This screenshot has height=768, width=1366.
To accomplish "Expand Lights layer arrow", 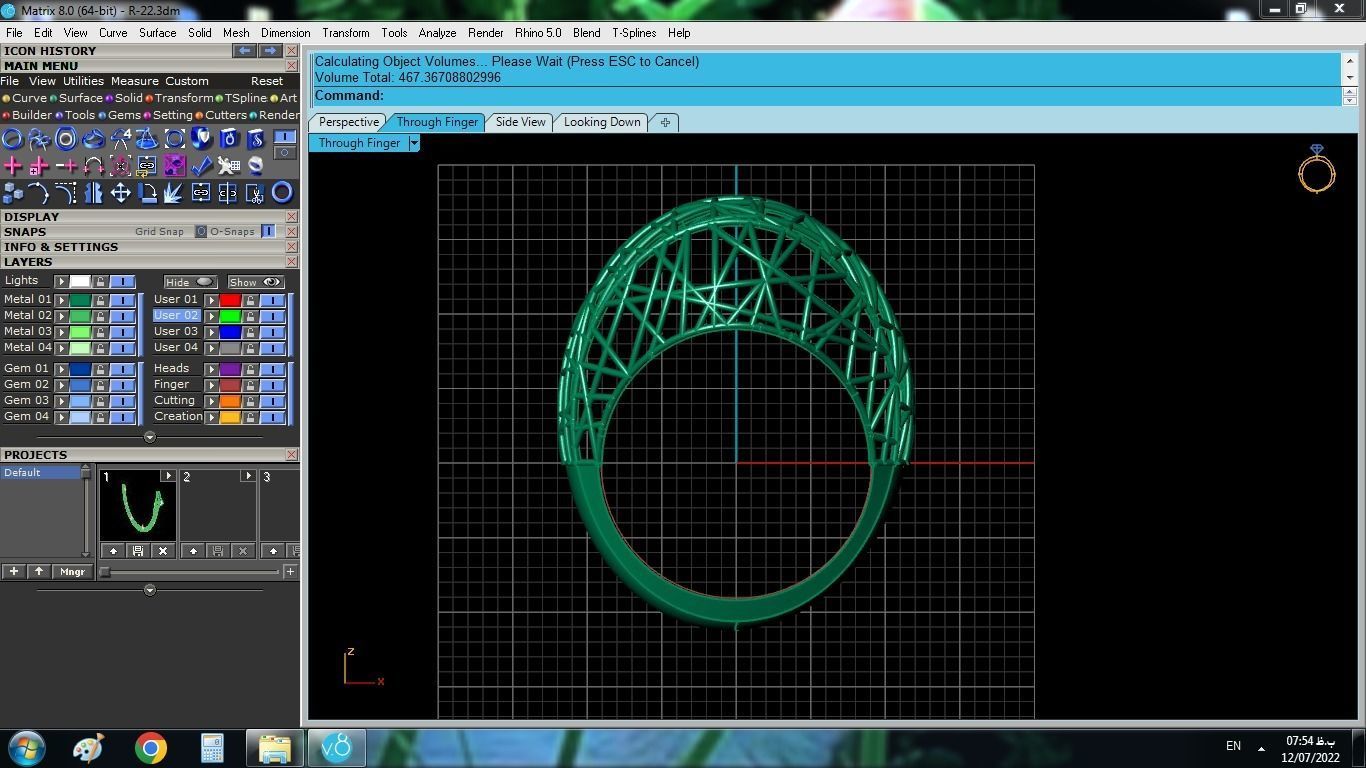I will point(61,281).
